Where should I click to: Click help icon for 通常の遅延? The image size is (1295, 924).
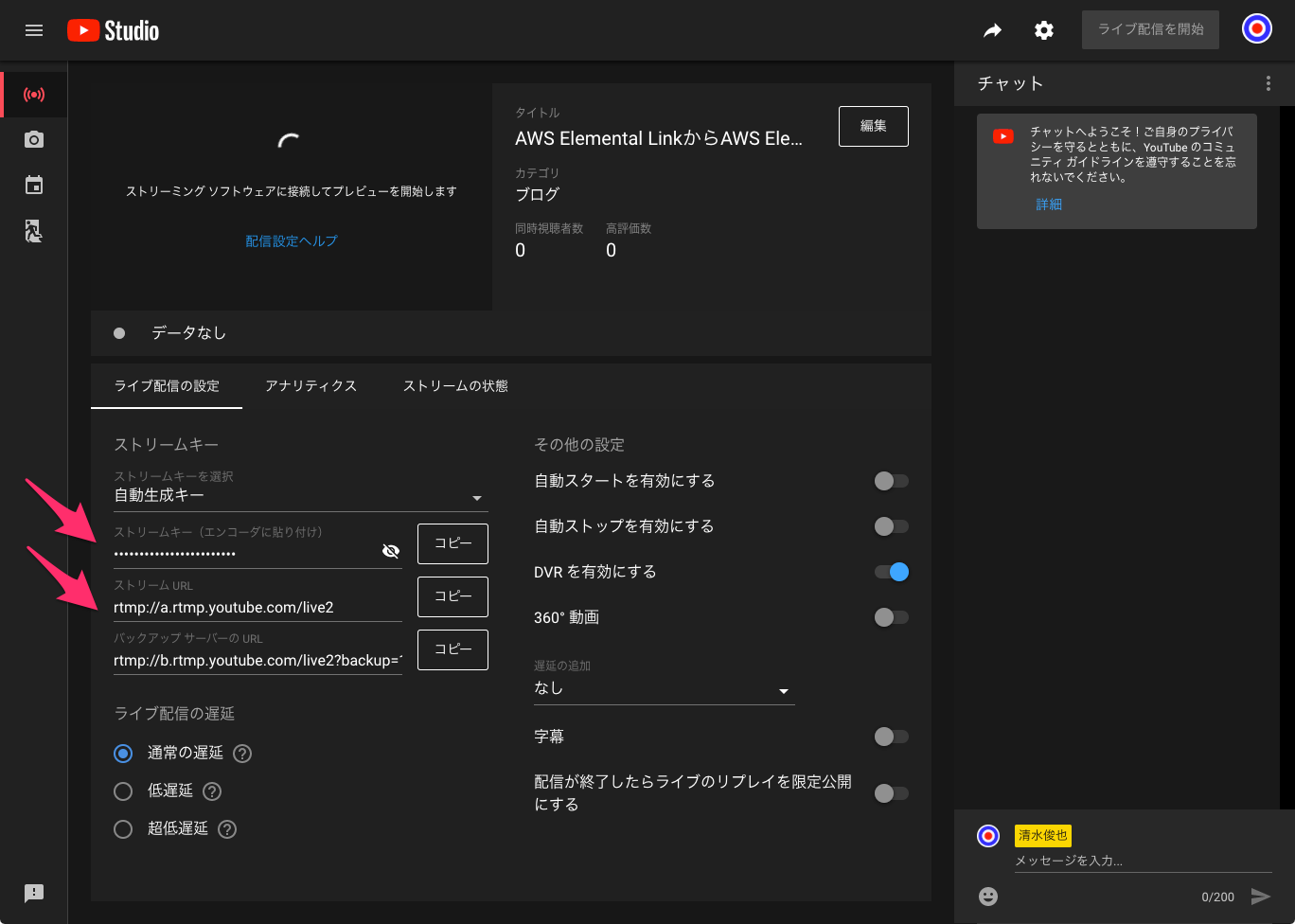(x=242, y=754)
